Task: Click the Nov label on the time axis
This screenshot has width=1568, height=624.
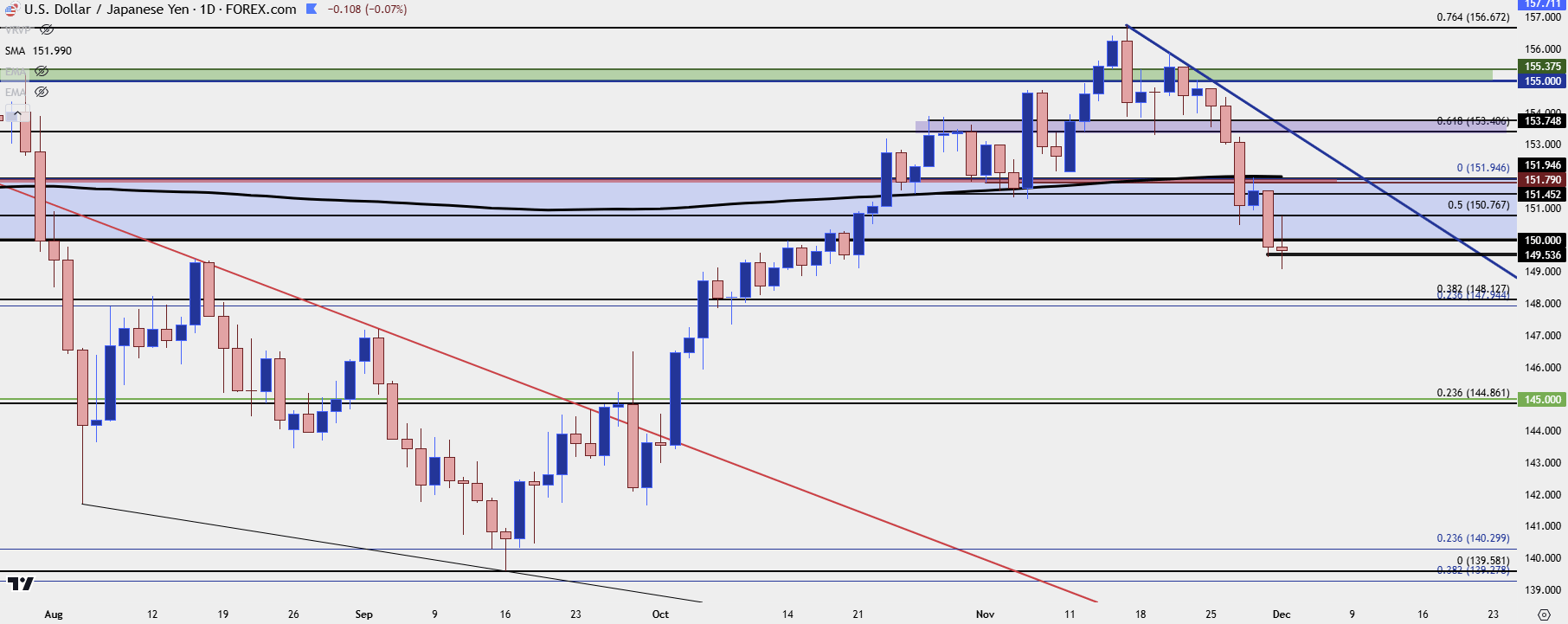Action: pyautogui.click(x=985, y=614)
